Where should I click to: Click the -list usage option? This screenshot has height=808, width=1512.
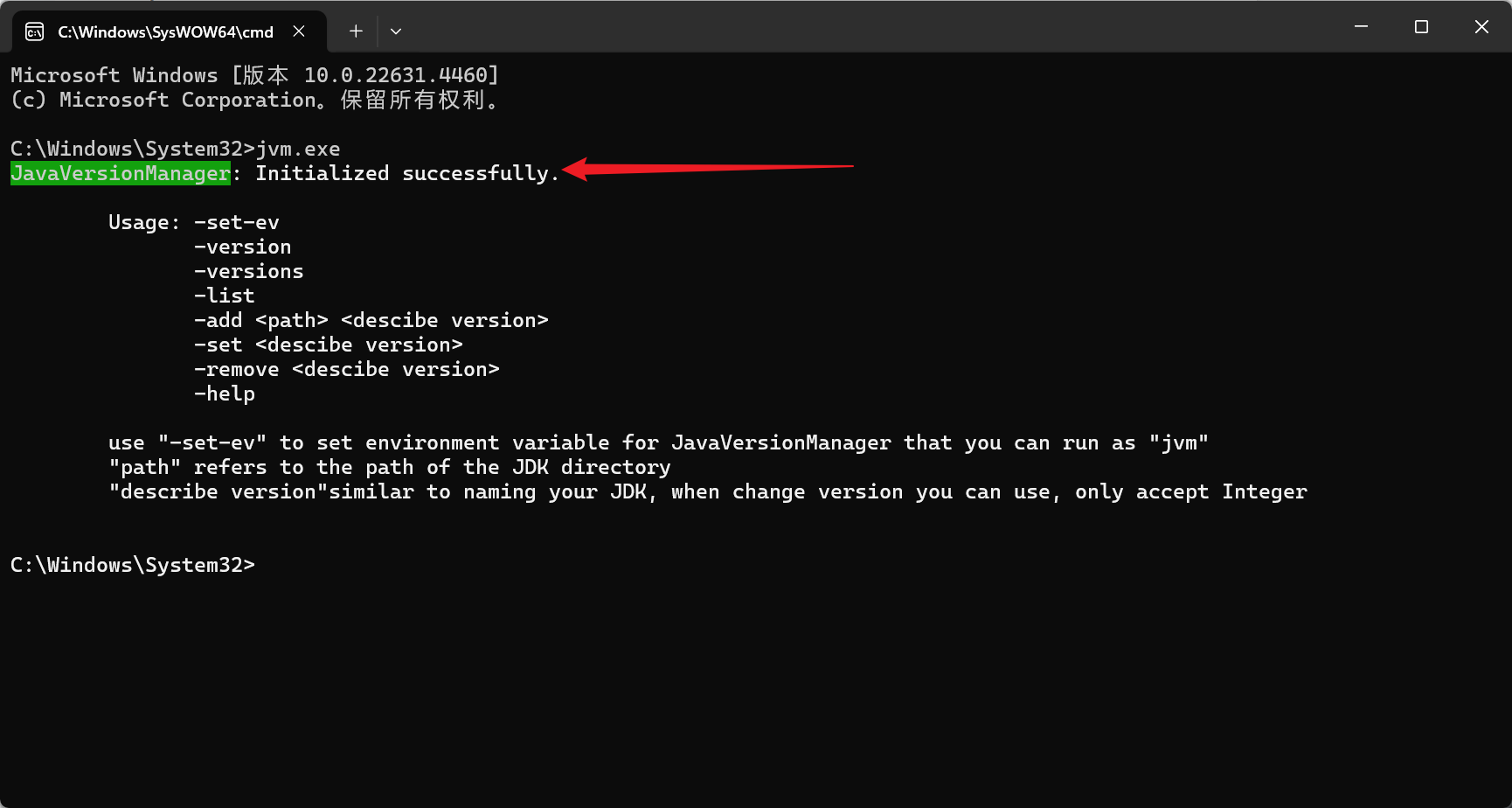pos(225,296)
